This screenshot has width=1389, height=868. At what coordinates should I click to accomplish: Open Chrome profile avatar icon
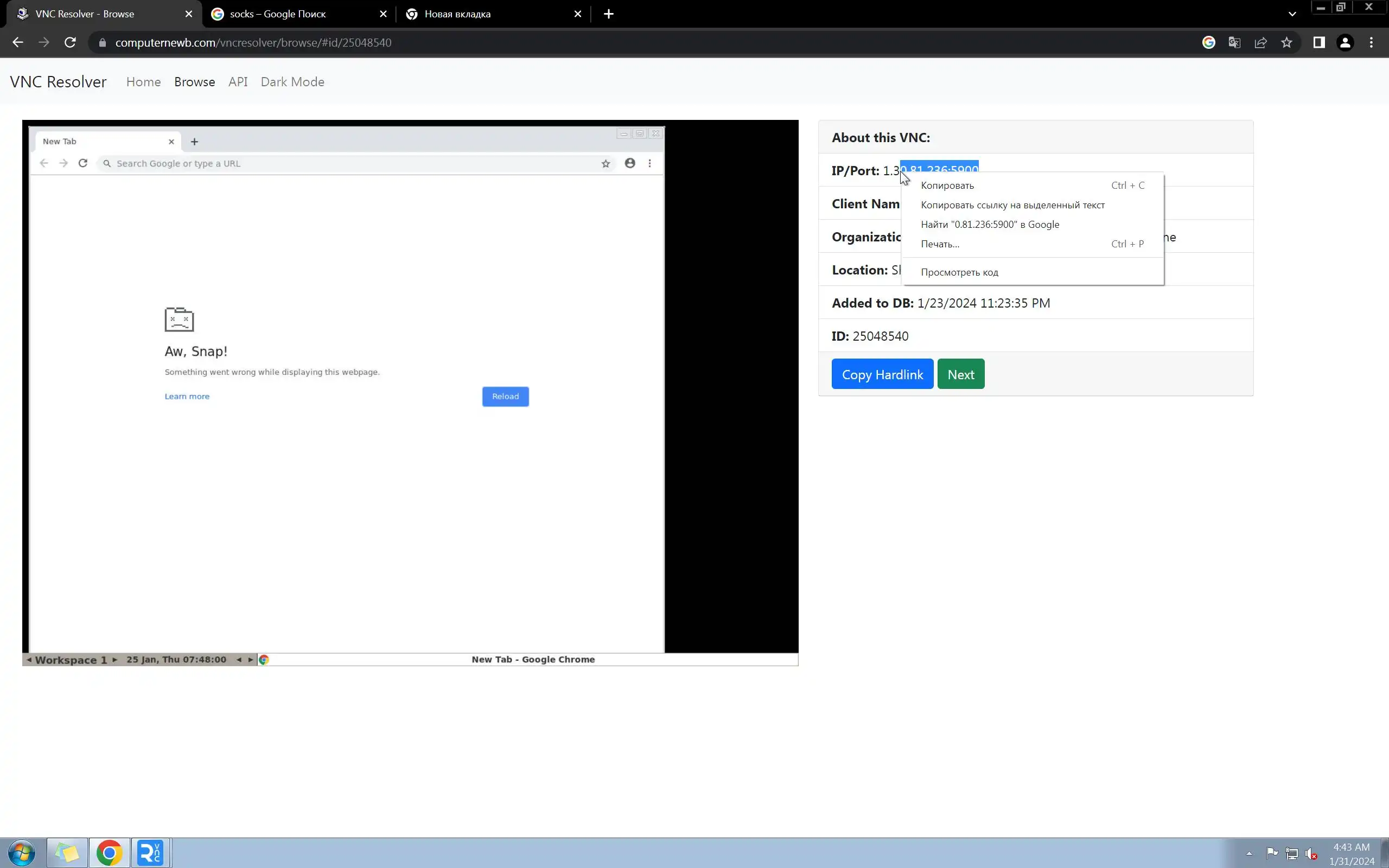1345,42
